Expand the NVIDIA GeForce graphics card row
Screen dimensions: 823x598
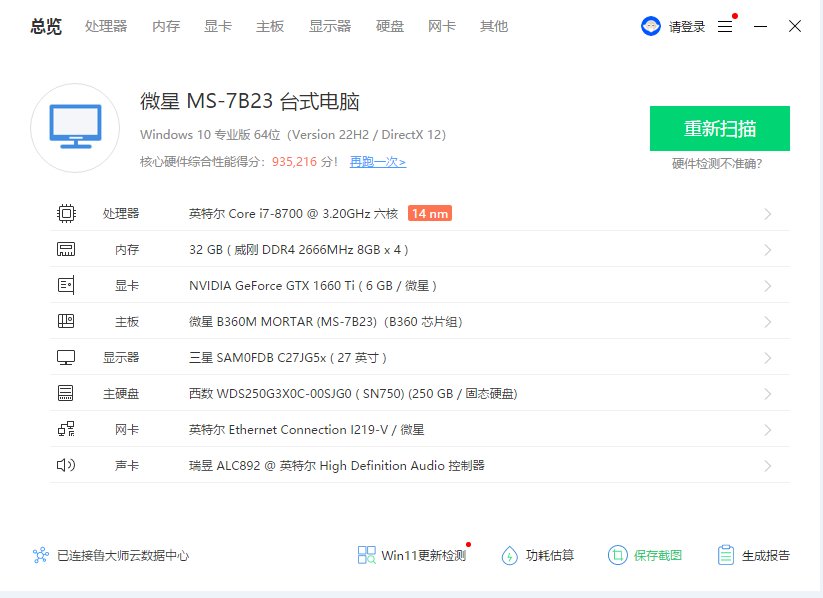click(768, 286)
